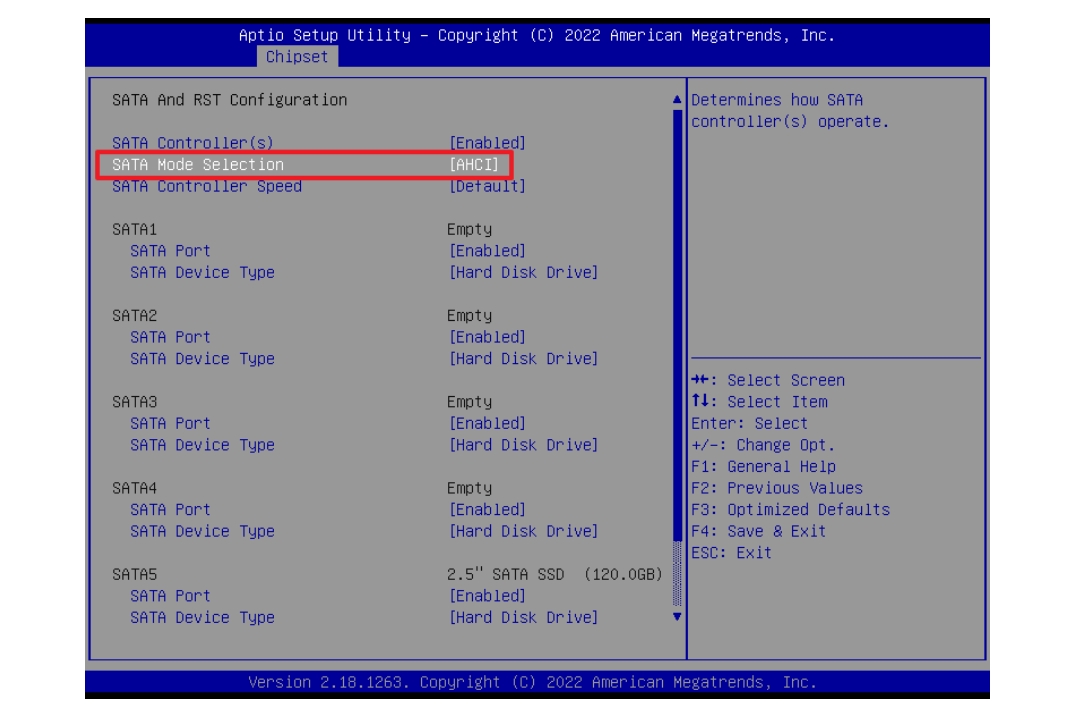Select the SATA Controller(s) label
Viewport: 1071px width, 720px height.
[192, 143]
